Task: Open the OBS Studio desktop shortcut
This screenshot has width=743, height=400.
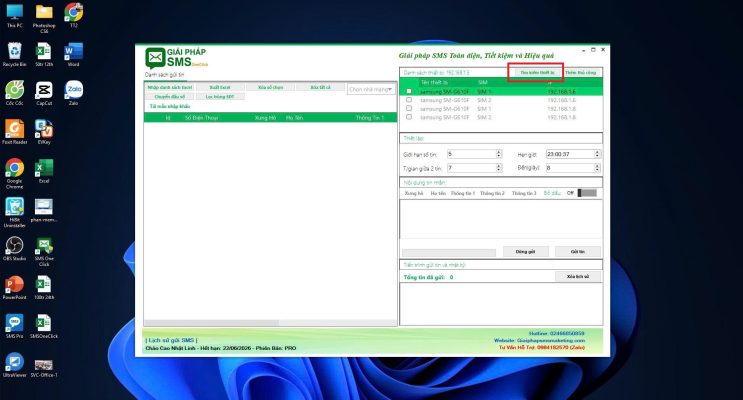Action: tap(14, 246)
